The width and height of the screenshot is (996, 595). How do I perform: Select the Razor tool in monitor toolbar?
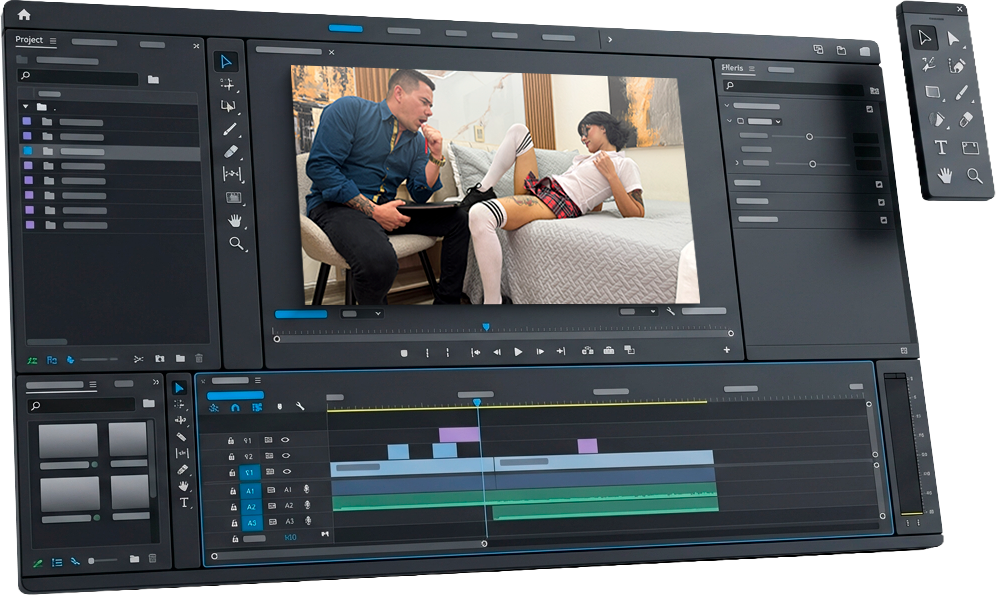tap(230, 129)
